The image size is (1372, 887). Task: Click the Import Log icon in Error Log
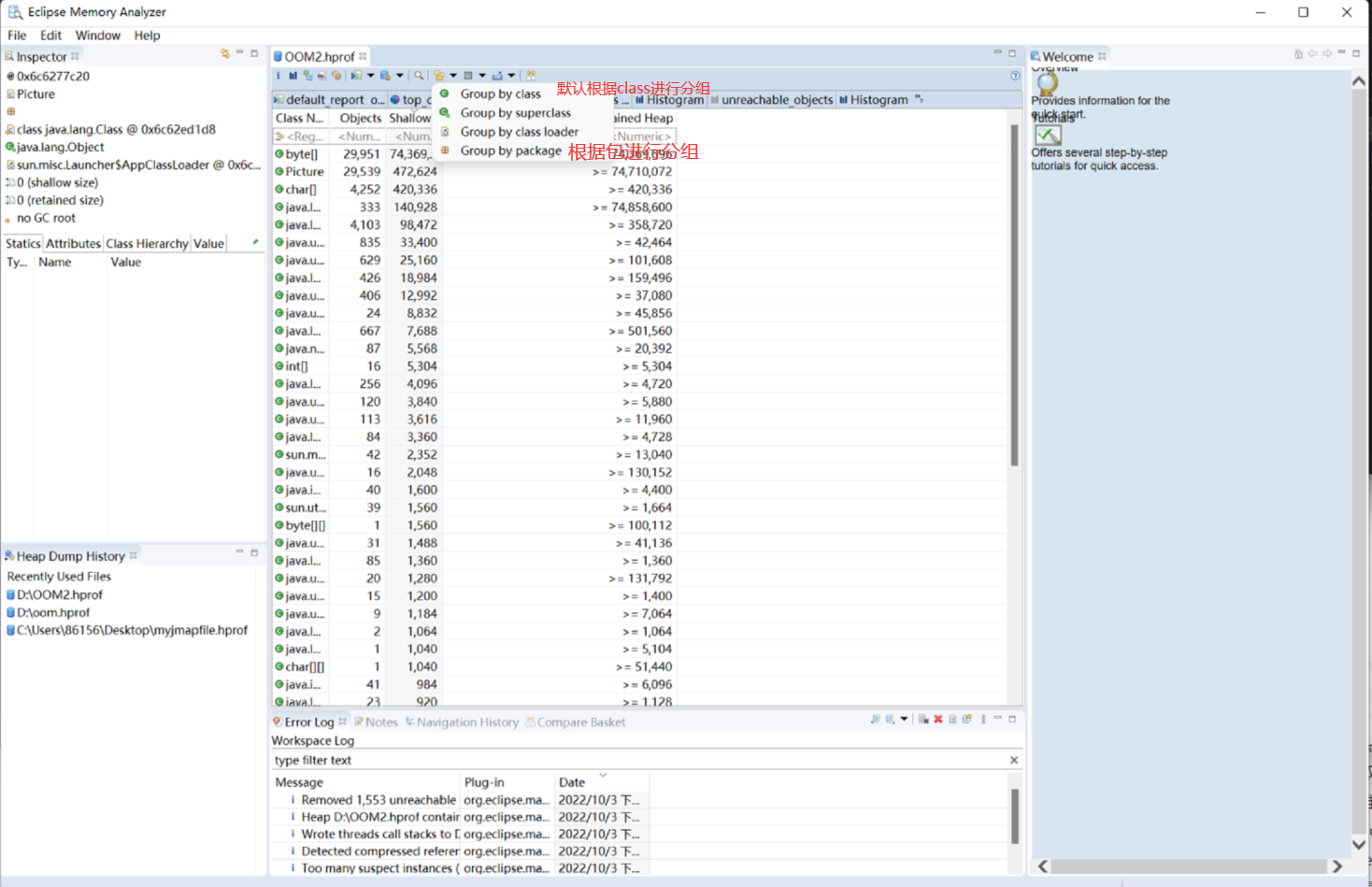point(890,719)
